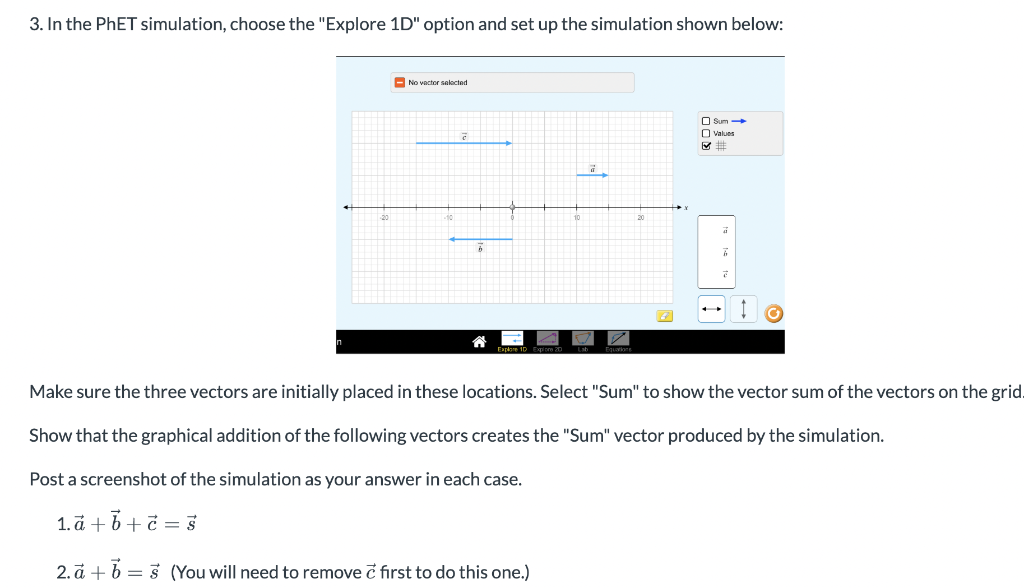Switch to the Explore 1D tab

tap(512, 338)
